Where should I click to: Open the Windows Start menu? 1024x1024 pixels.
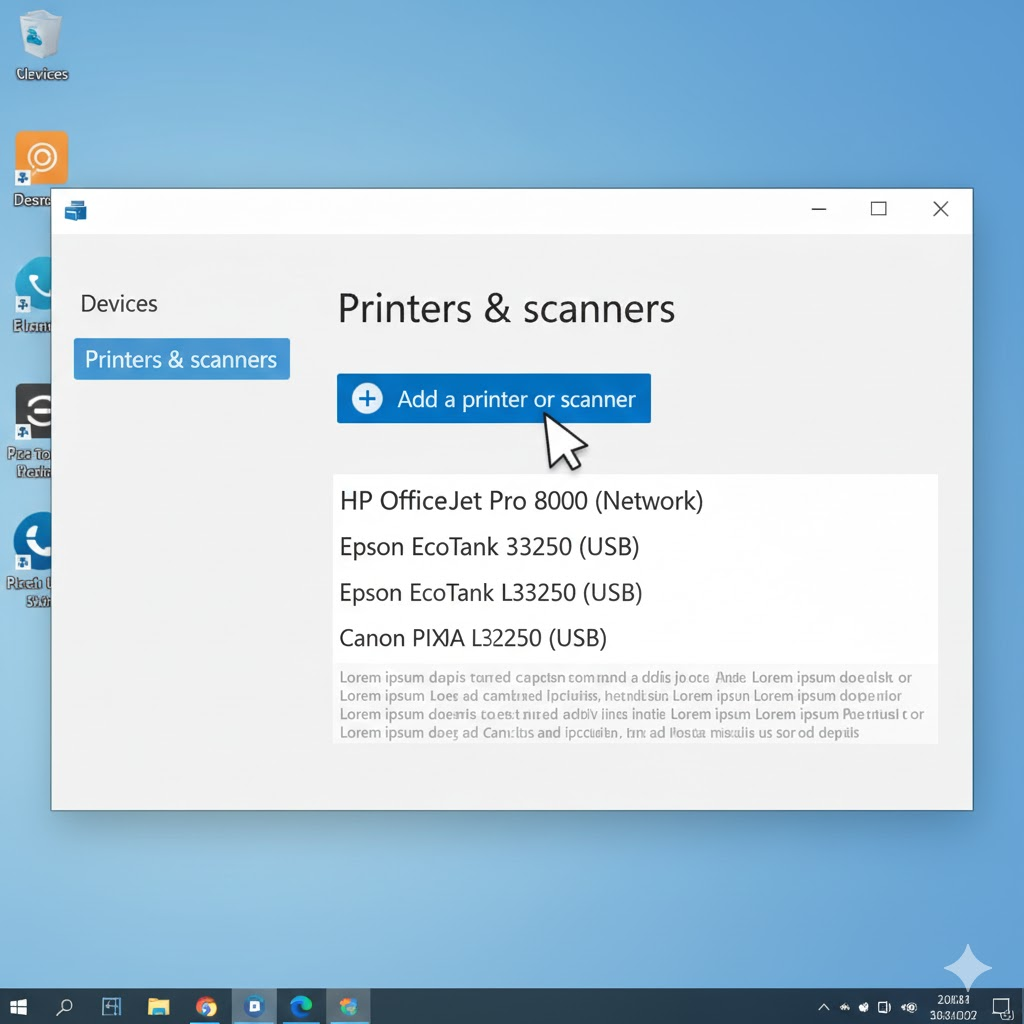(x=18, y=1006)
